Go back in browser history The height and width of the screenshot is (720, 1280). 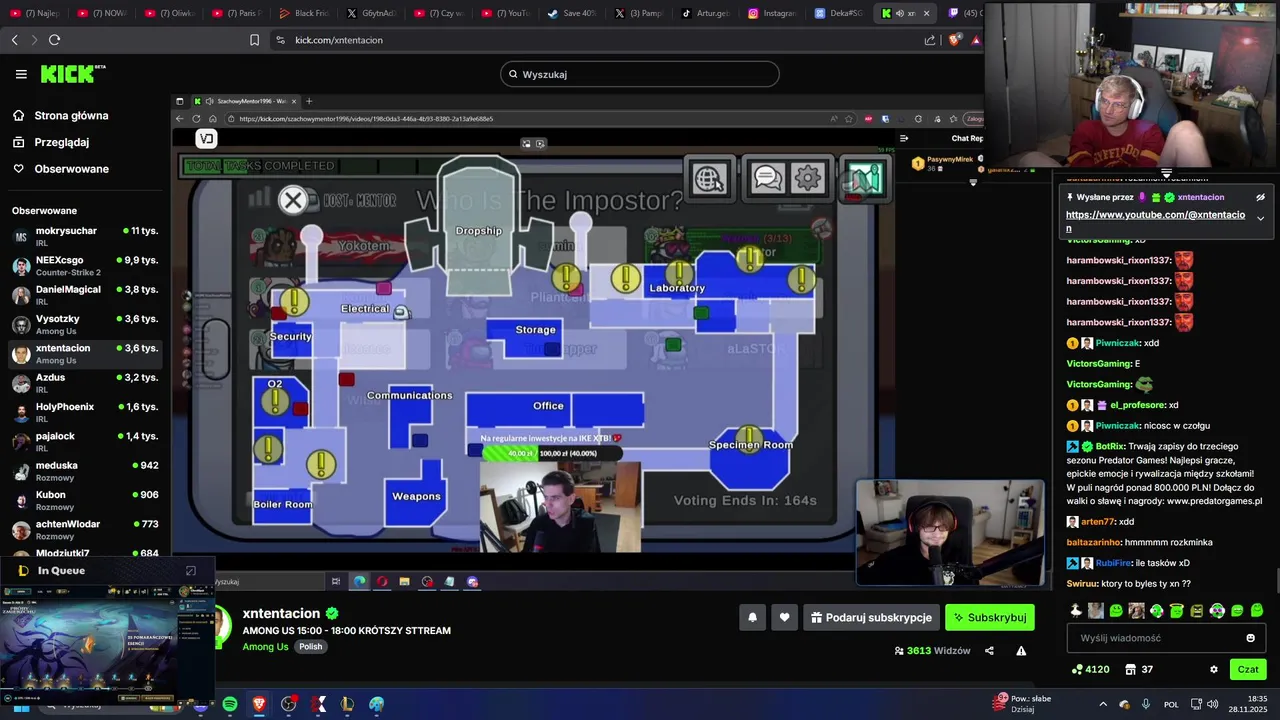(14, 40)
